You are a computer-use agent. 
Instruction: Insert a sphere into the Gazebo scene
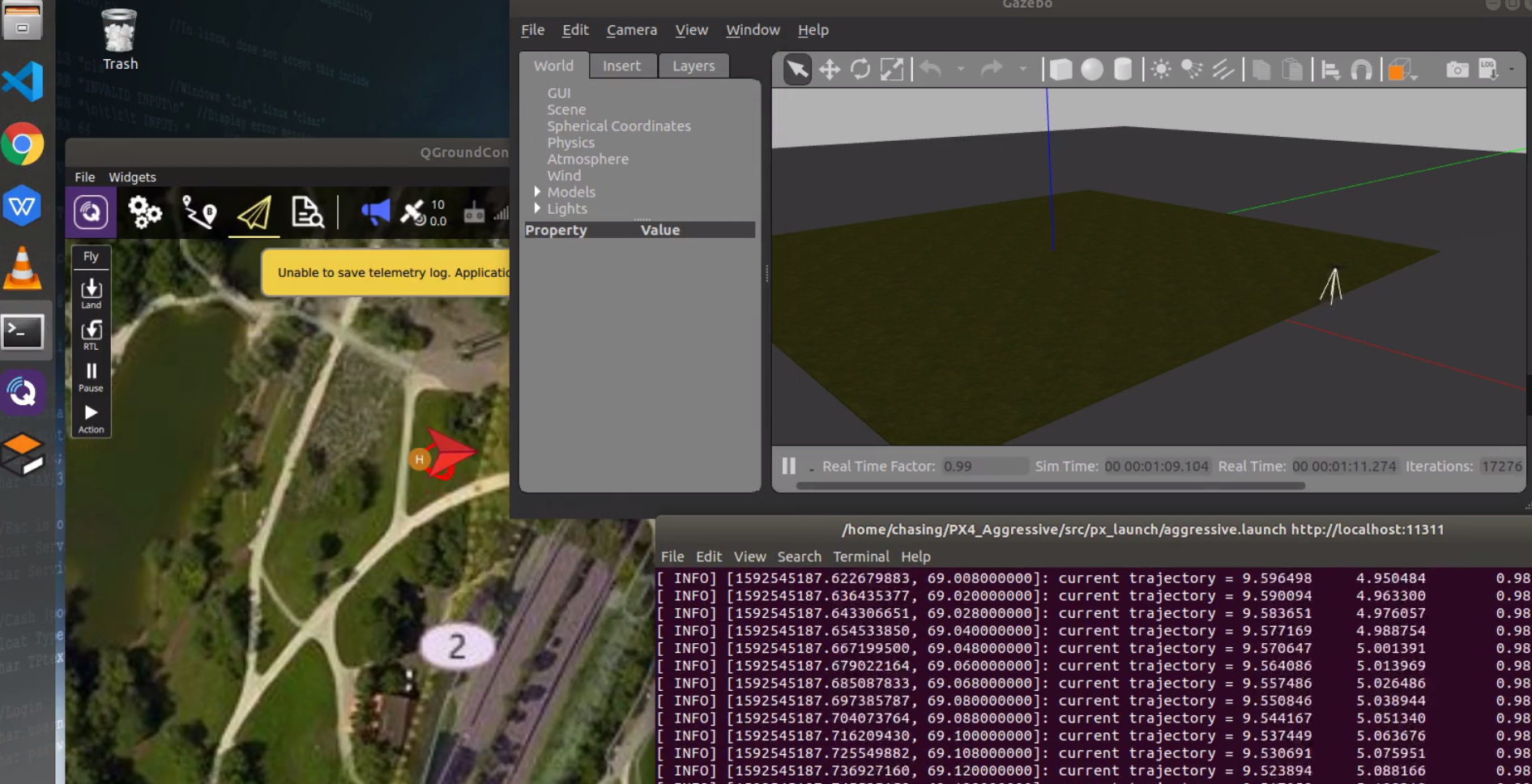[x=1090, y=70]
